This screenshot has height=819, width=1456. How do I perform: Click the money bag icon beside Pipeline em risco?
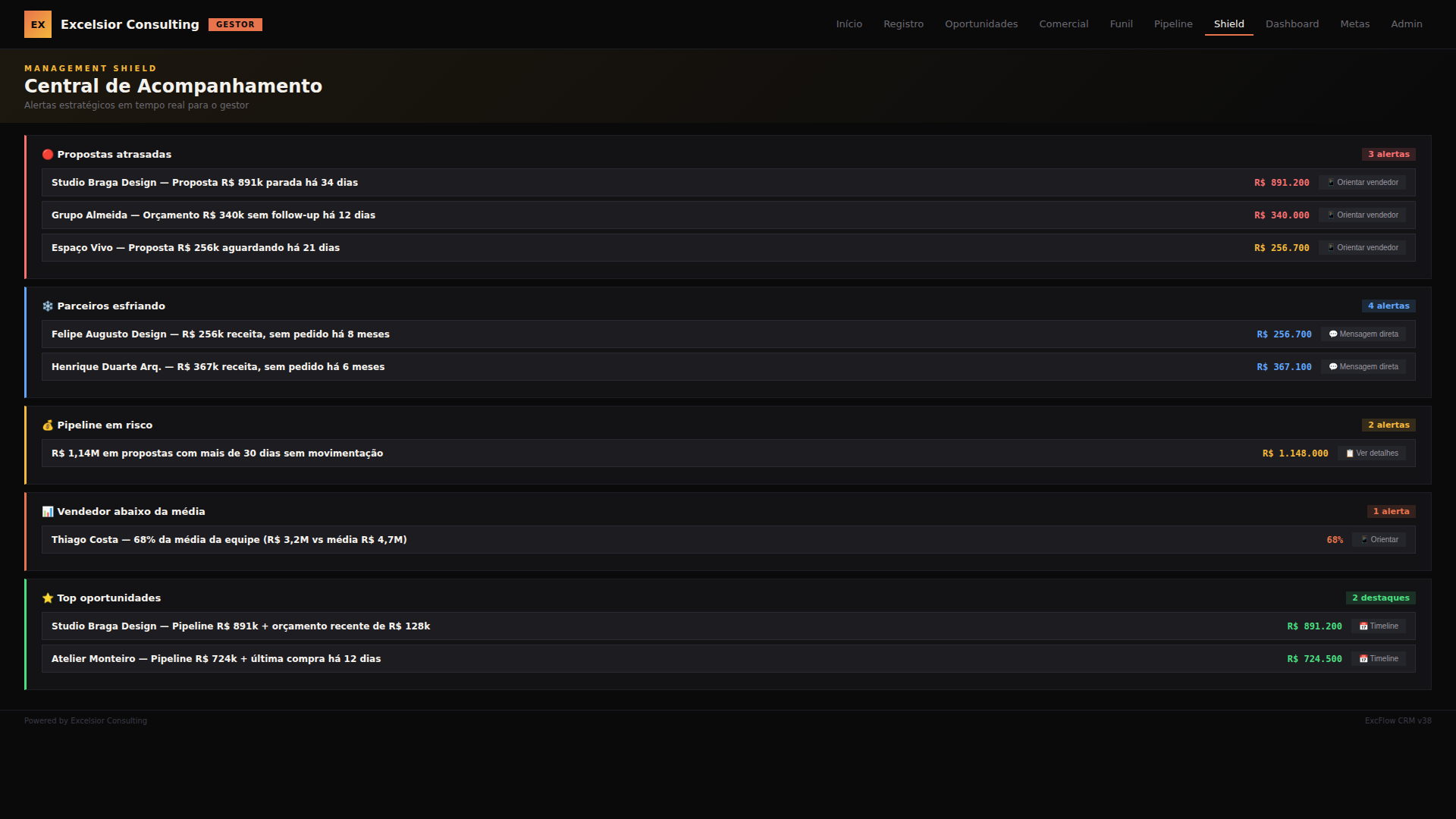click(x=48, y=425)
